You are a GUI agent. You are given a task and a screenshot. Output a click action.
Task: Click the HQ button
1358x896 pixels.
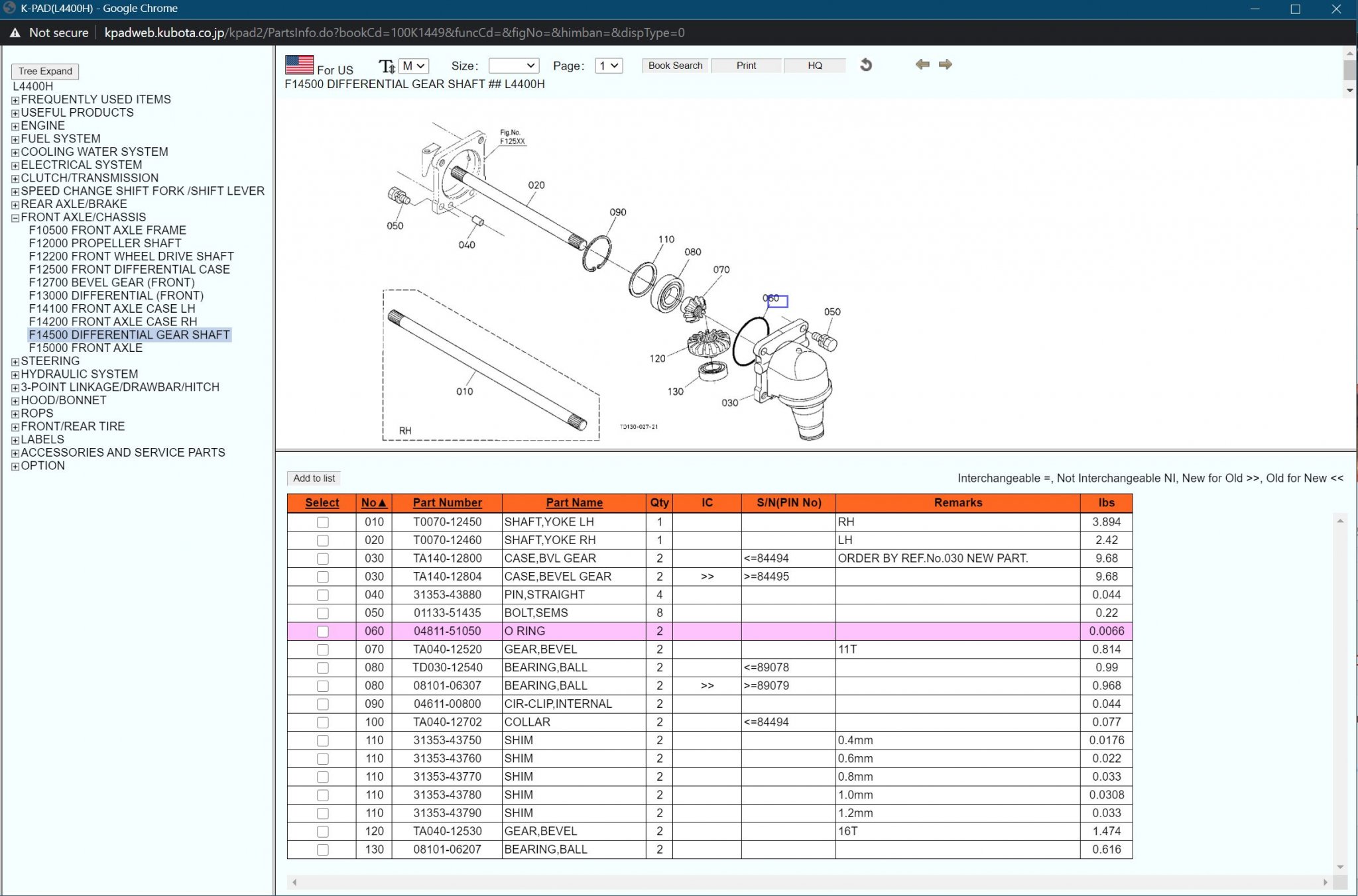tap(815, 66)
